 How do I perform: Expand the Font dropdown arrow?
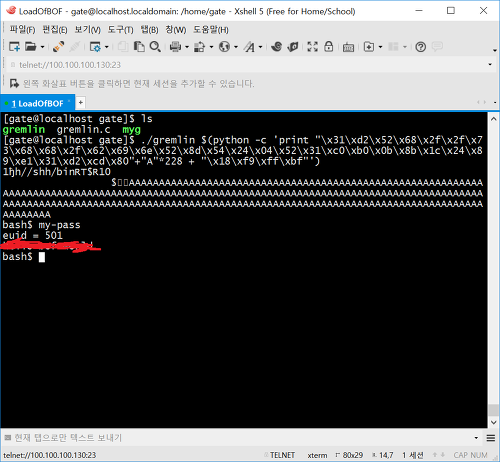pos(260,47)
